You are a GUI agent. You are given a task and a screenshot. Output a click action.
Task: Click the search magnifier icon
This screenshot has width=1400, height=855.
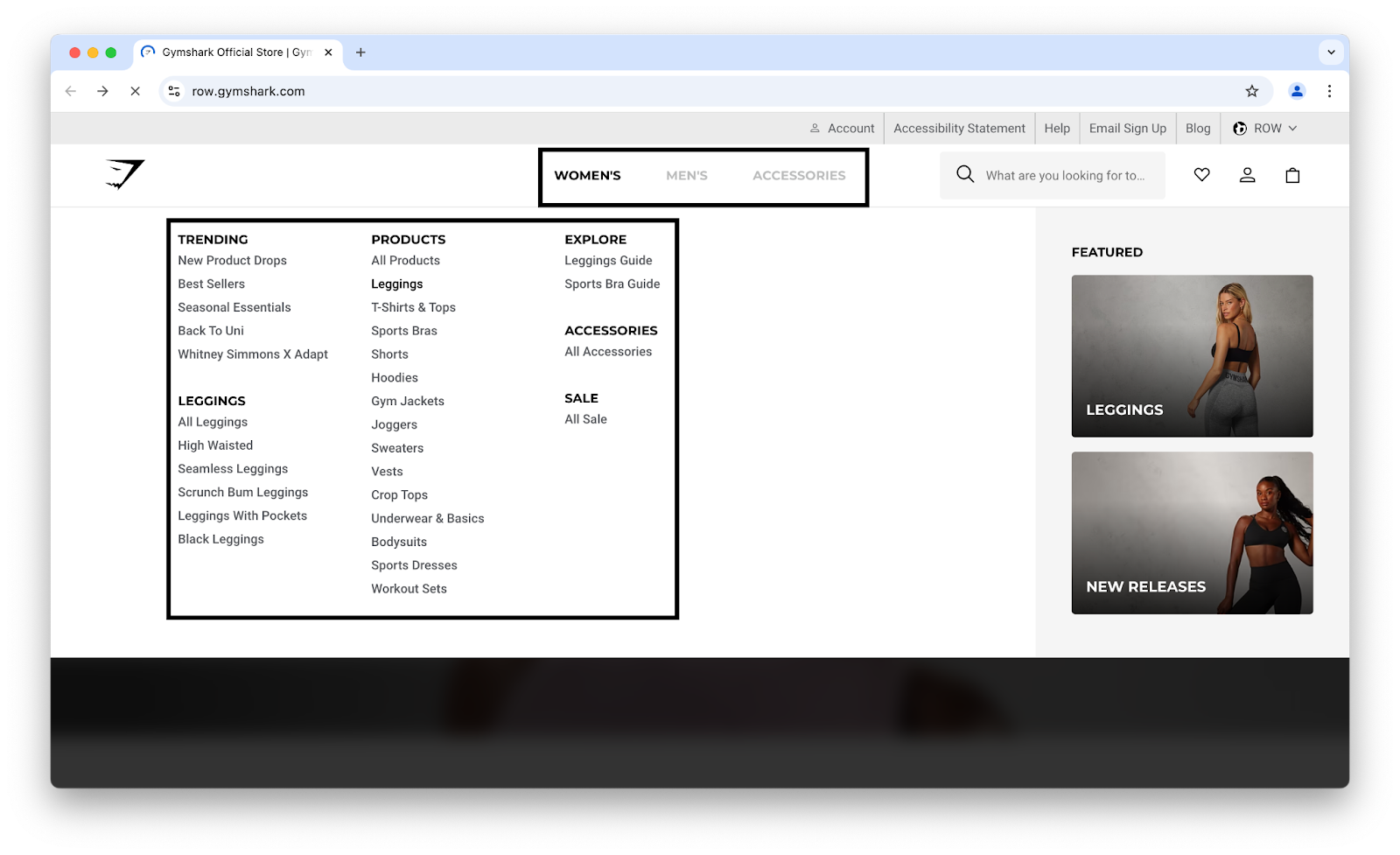[964, 174]
